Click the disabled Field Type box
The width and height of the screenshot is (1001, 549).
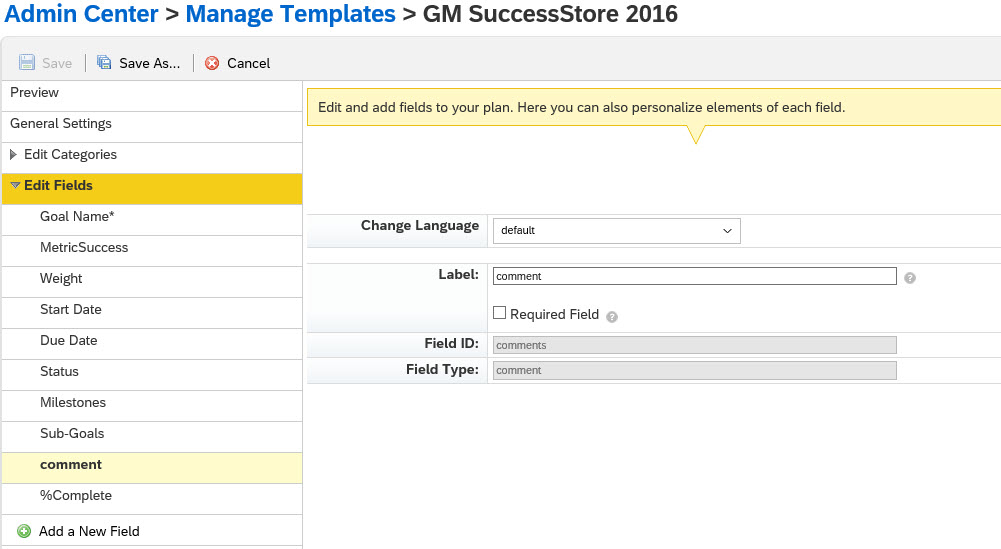pos(695,370)
